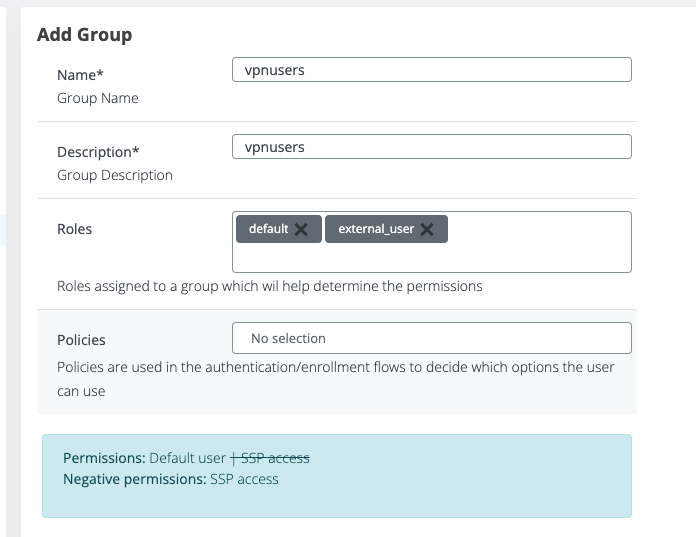Screen dimensions: 696x537
Task: Click the Description* field label
Action: click(x=98, y=152)
